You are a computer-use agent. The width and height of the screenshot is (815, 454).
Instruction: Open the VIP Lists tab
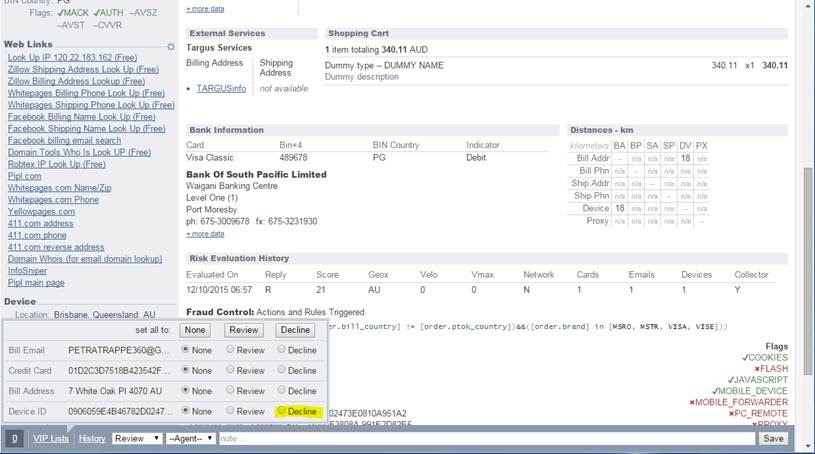click(x=51, y=438)
